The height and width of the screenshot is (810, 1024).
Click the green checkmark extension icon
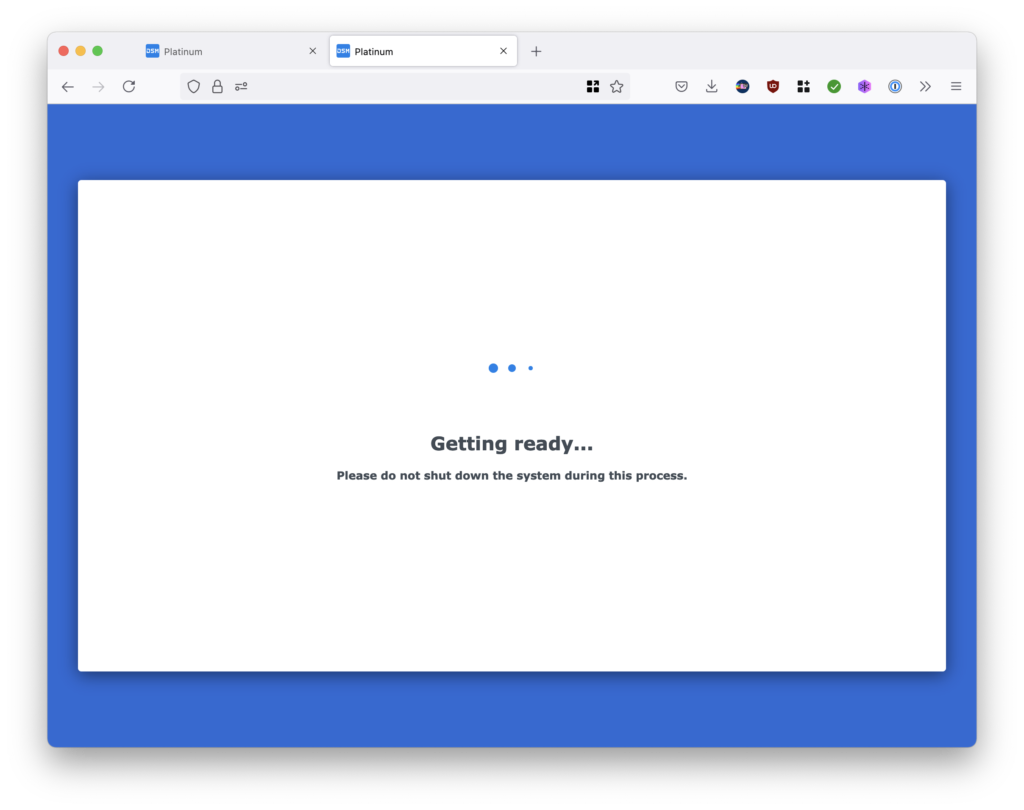coord(834,86)
